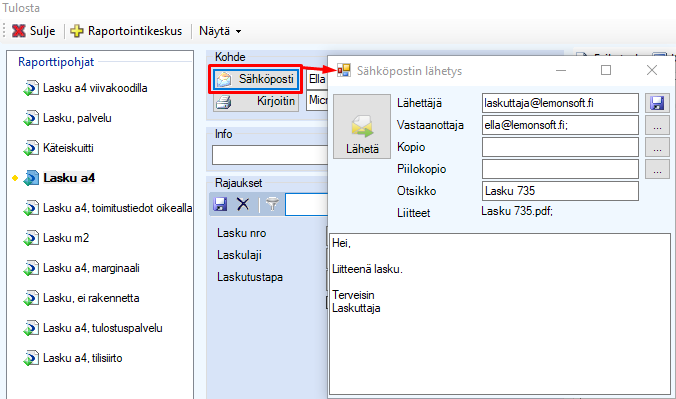The height and width of the screenshot is (399, 676).
Task: Click the Lähetä send email button
Action: (x=362, y=126)
